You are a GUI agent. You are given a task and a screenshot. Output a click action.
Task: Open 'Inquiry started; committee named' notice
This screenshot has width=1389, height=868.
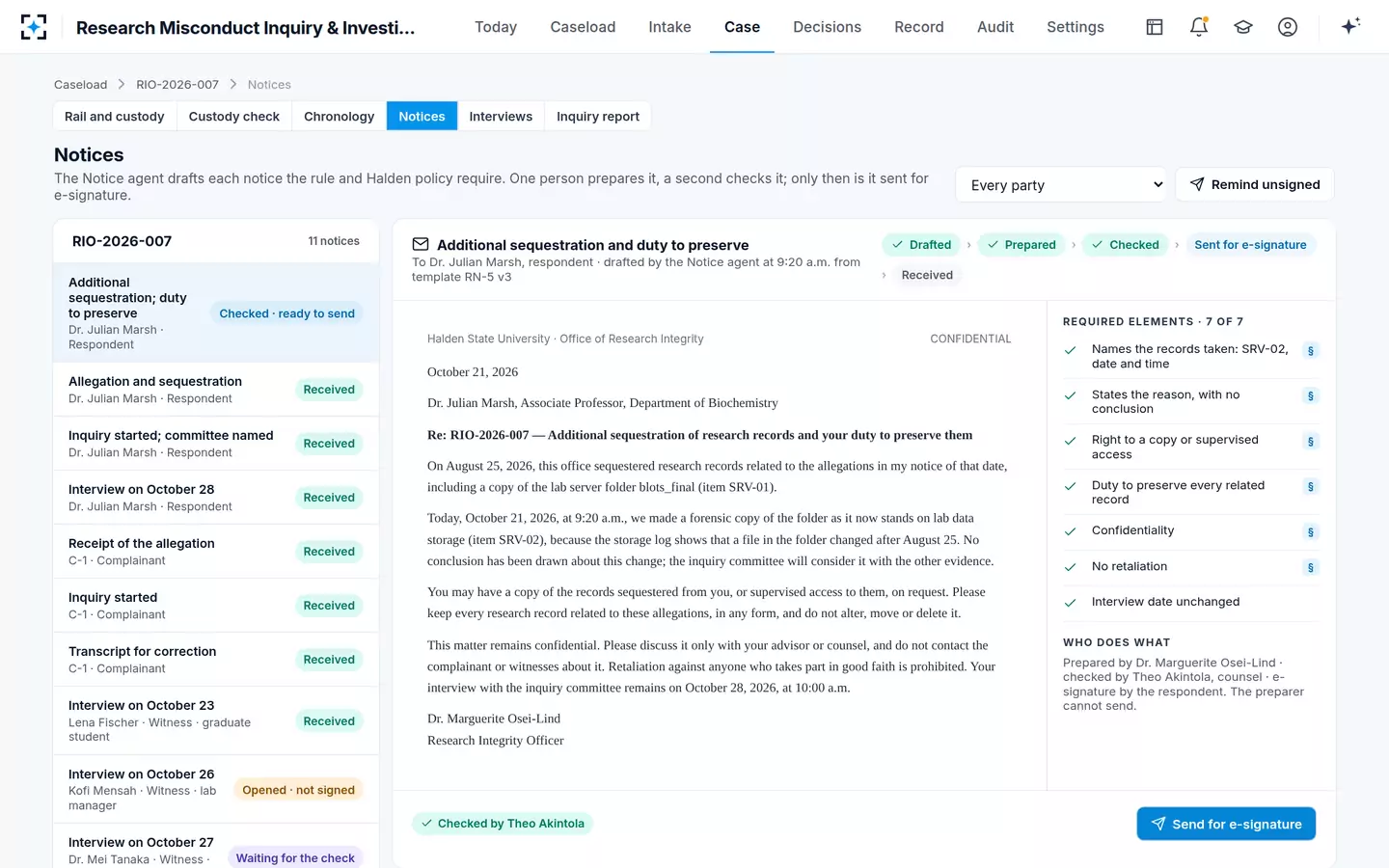216,444
